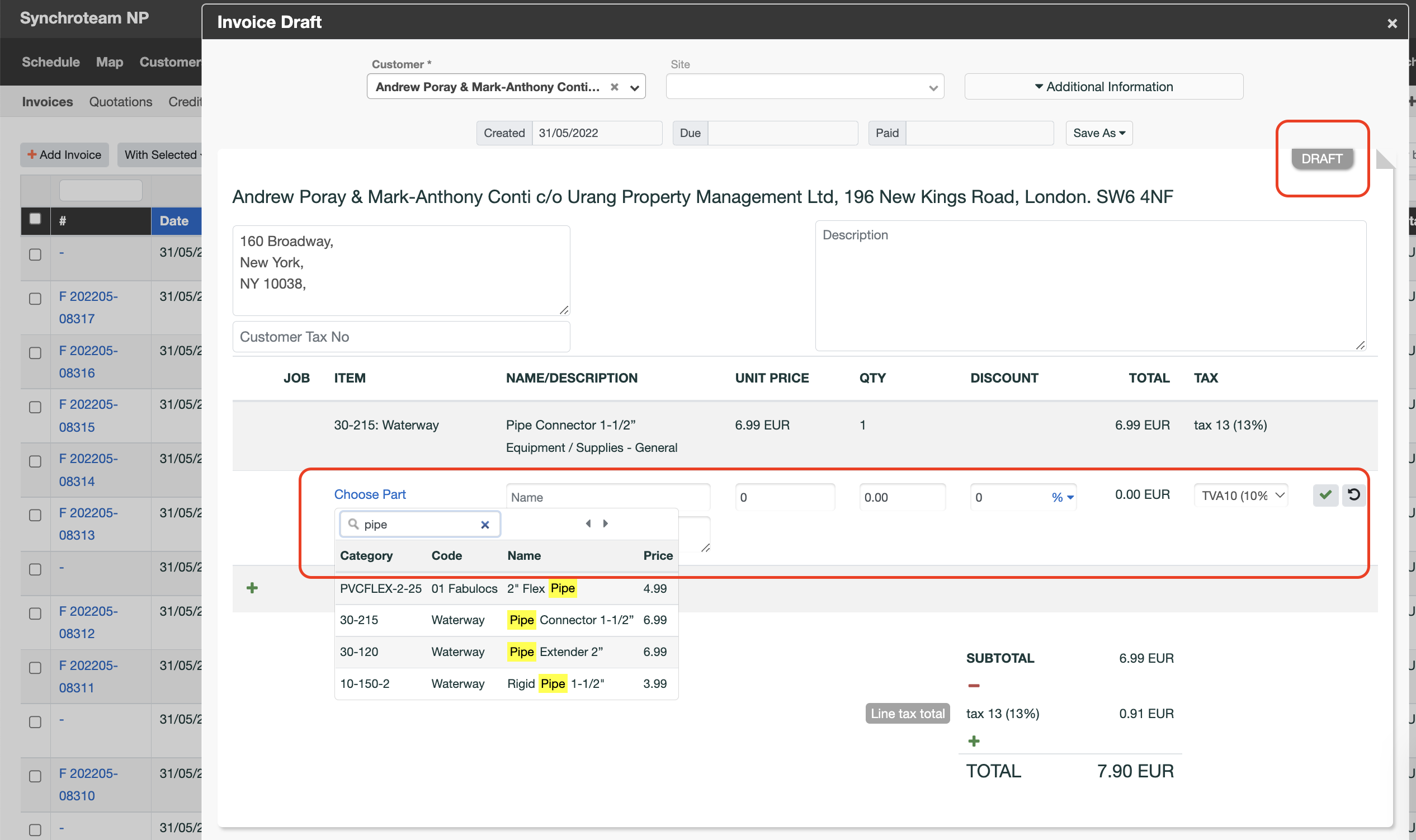Click the unit price input field
The width and height of the screenshot is (1416, 840).
pyautogui.click(x=785, y=498)
